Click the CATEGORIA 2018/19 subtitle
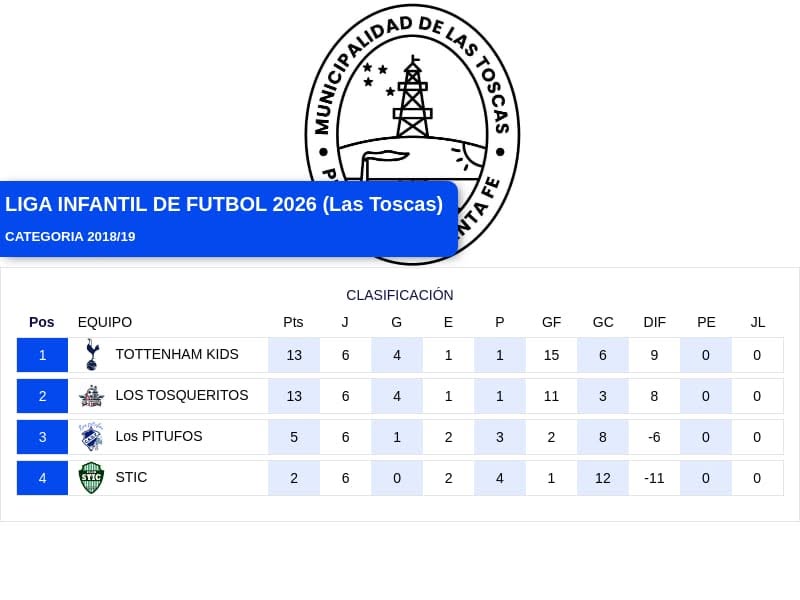The height and width of the screenshot is (600, 800). click(70, 237)
